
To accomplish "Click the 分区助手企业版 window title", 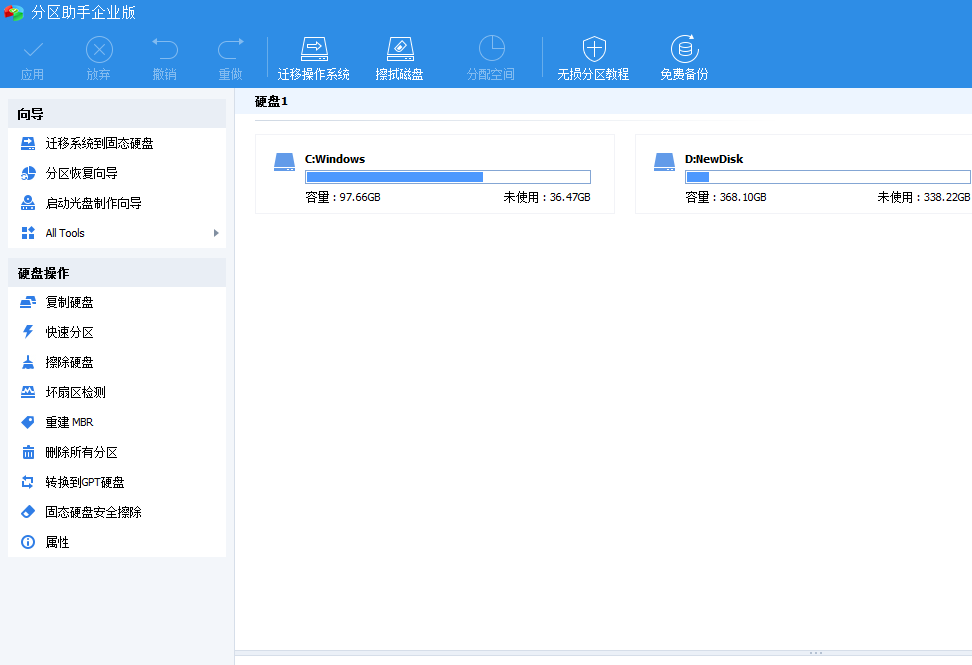I will (x=83, y=12).
